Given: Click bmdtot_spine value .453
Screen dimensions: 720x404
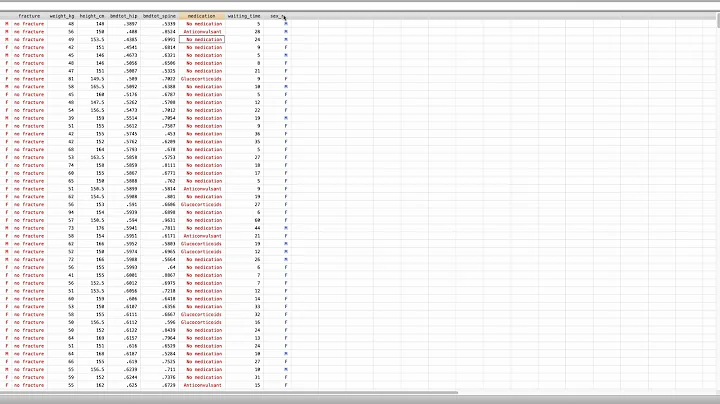Looking at the screenshot, I should (170, 134).
